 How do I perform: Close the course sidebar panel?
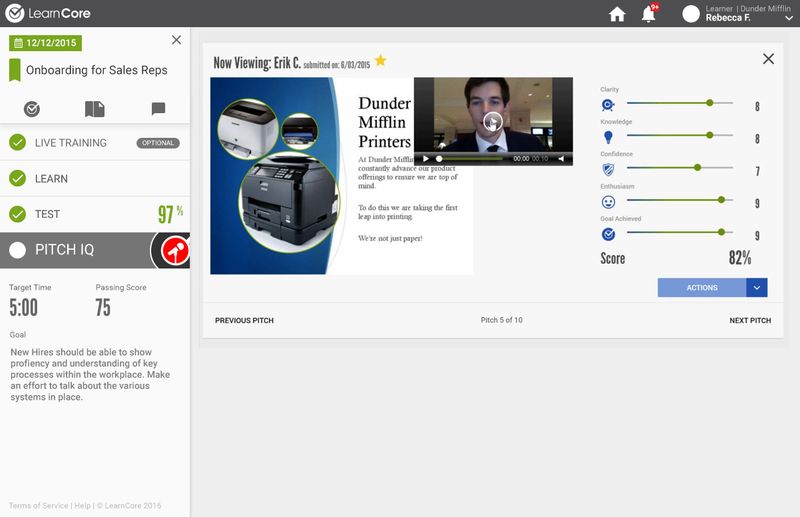[177, 40]
